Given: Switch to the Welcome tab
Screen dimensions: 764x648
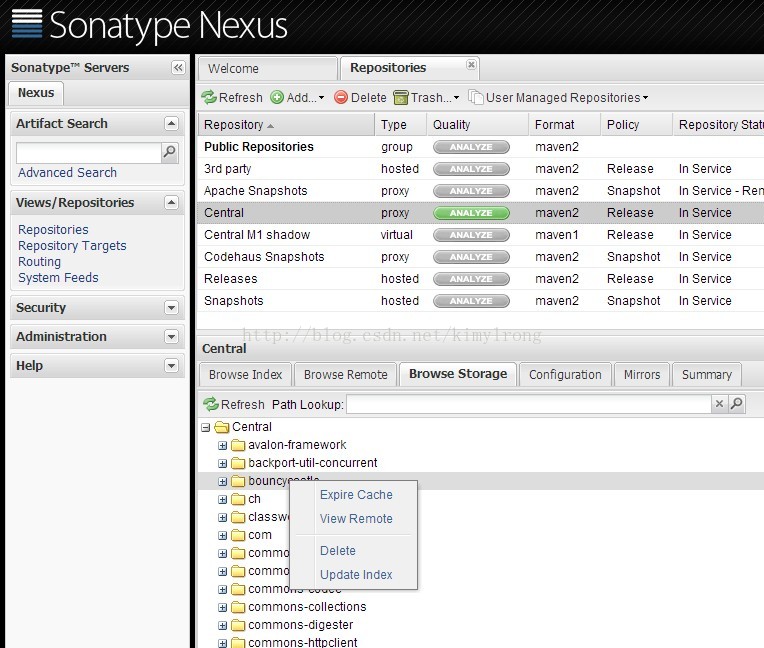Looking at the screenshot, I should click(x=267, y=68).
